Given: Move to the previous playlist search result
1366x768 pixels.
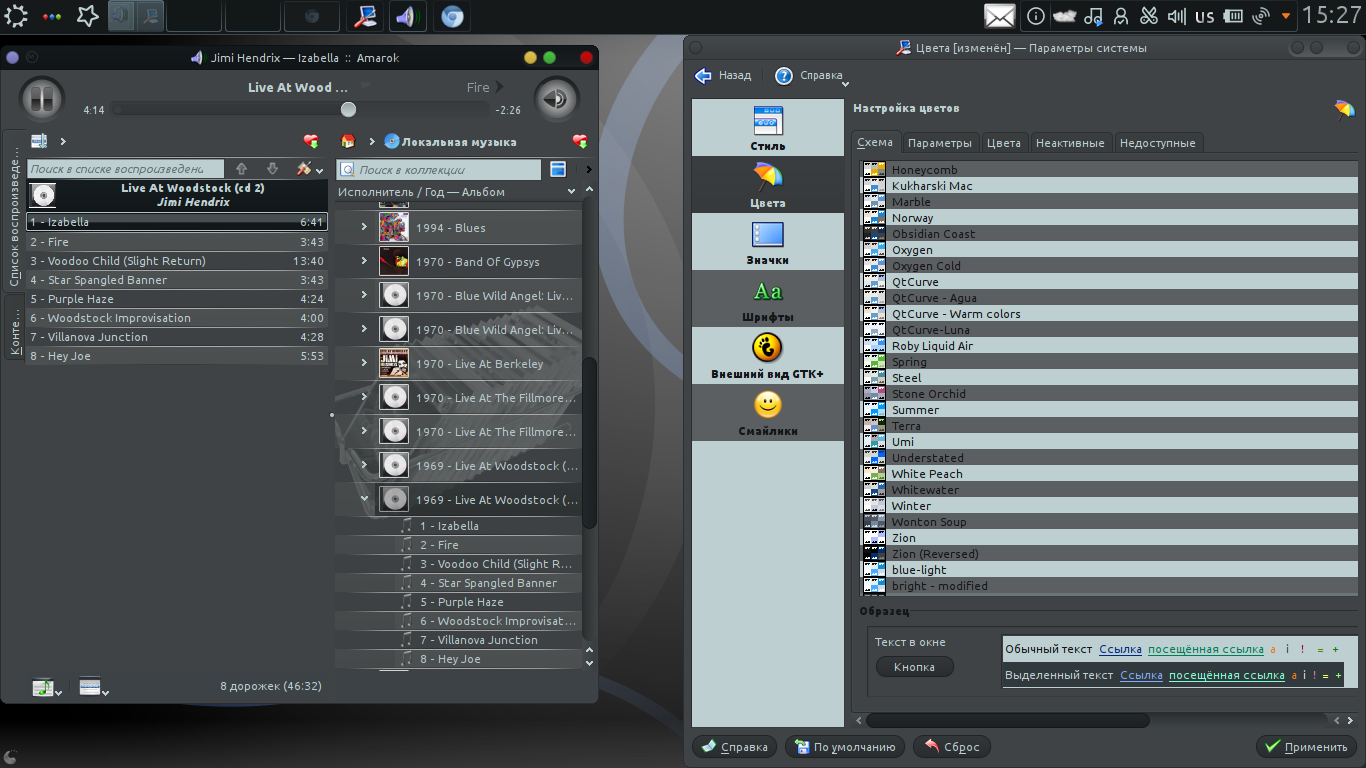Looking at the screenshot, I should [241, 169].
